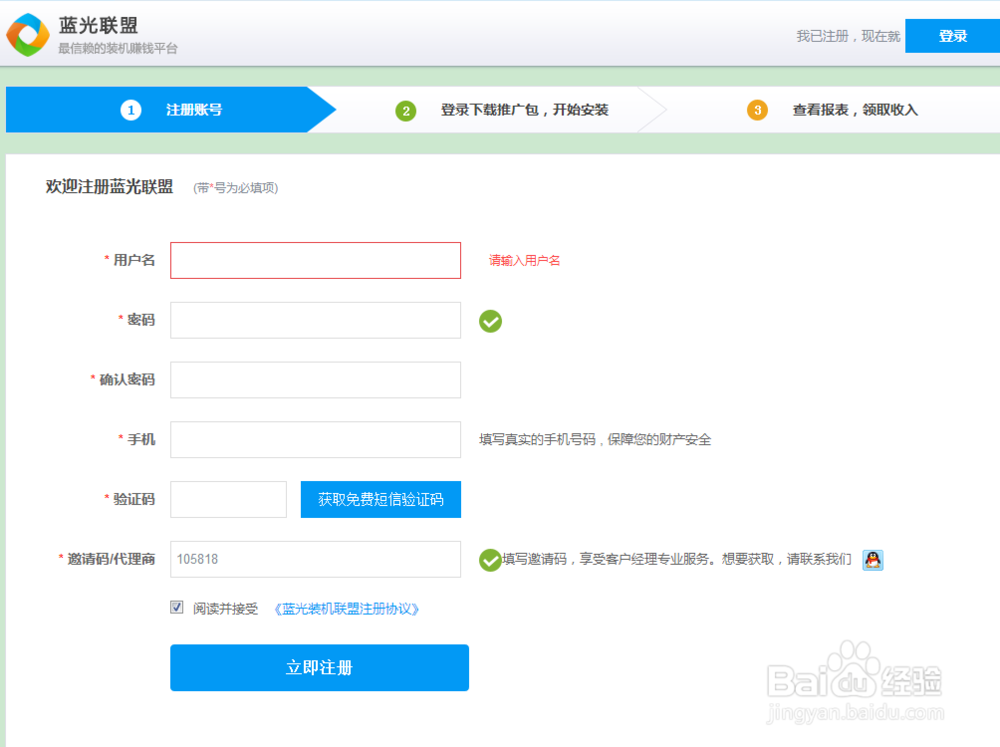Open the 蓝光装机联盟注册协议 link
This screenshot has height=747, width=1000.
click(x=346, y=609)
